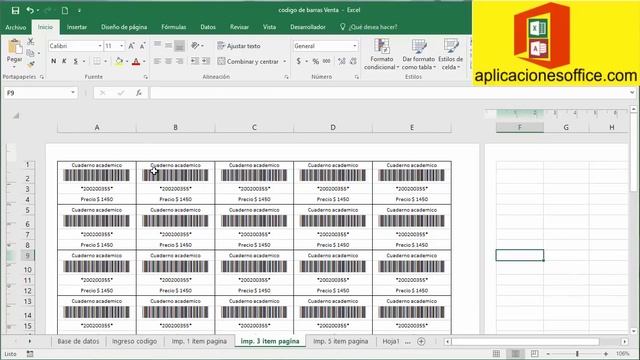Click the formula bar input
Image resolution: width=640 pixels, height=360 pixels.
388,93
